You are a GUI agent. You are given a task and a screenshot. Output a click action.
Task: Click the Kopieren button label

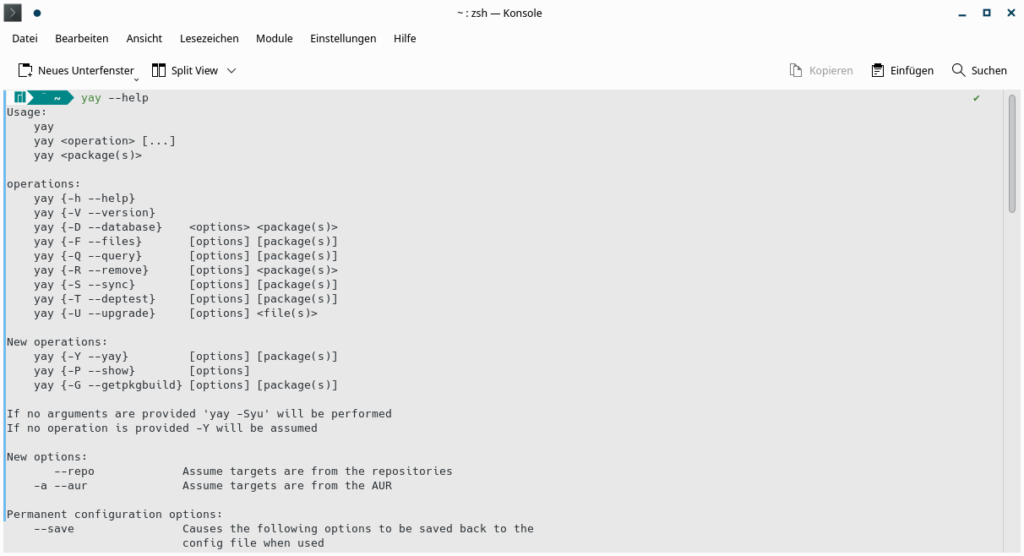pyautogui.click(x=831, y=71)
